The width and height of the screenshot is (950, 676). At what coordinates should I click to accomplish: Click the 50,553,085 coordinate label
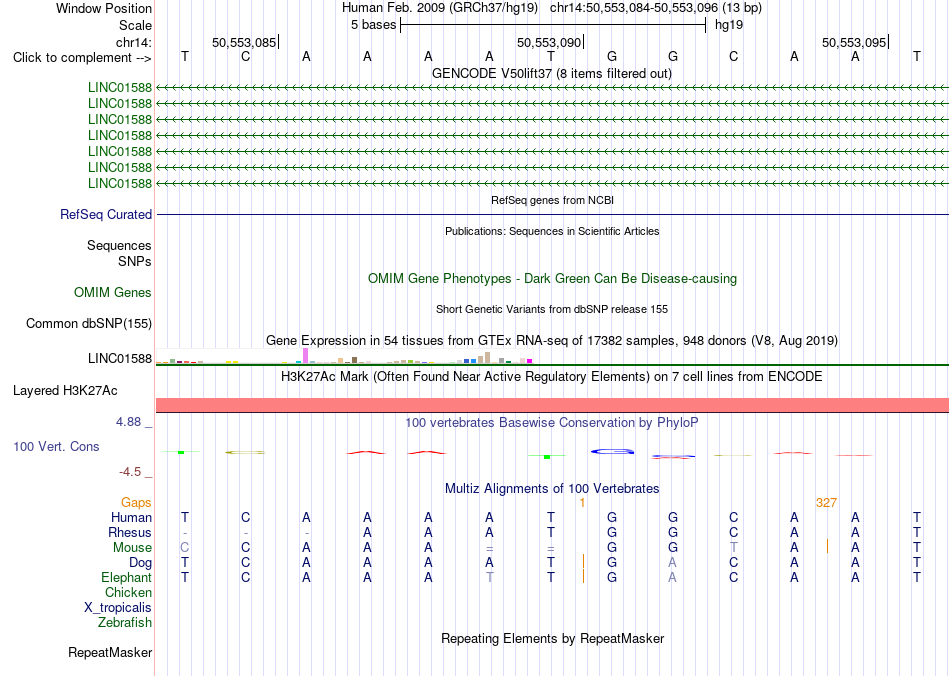[x=244, y=42]
